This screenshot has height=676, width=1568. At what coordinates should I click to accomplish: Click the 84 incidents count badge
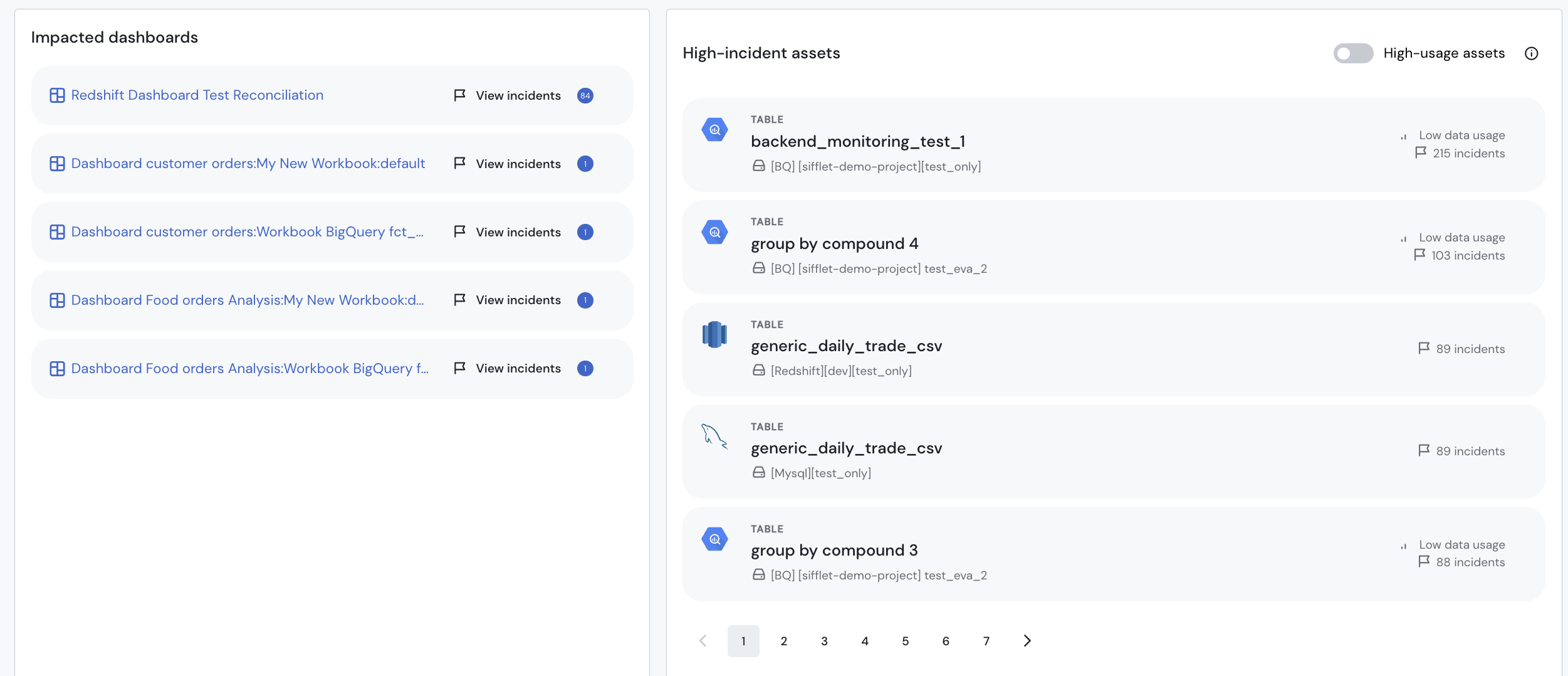tap(585, 95)
